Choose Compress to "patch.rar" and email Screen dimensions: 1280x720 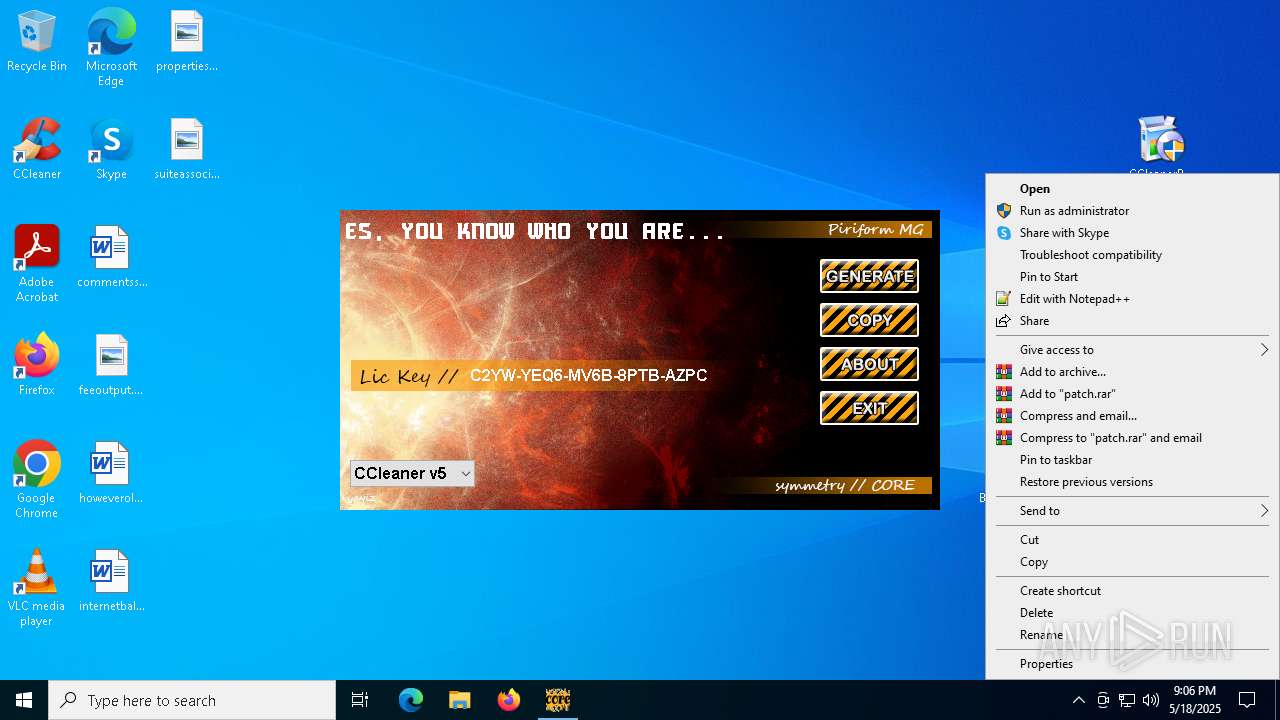click(1132, 437)
